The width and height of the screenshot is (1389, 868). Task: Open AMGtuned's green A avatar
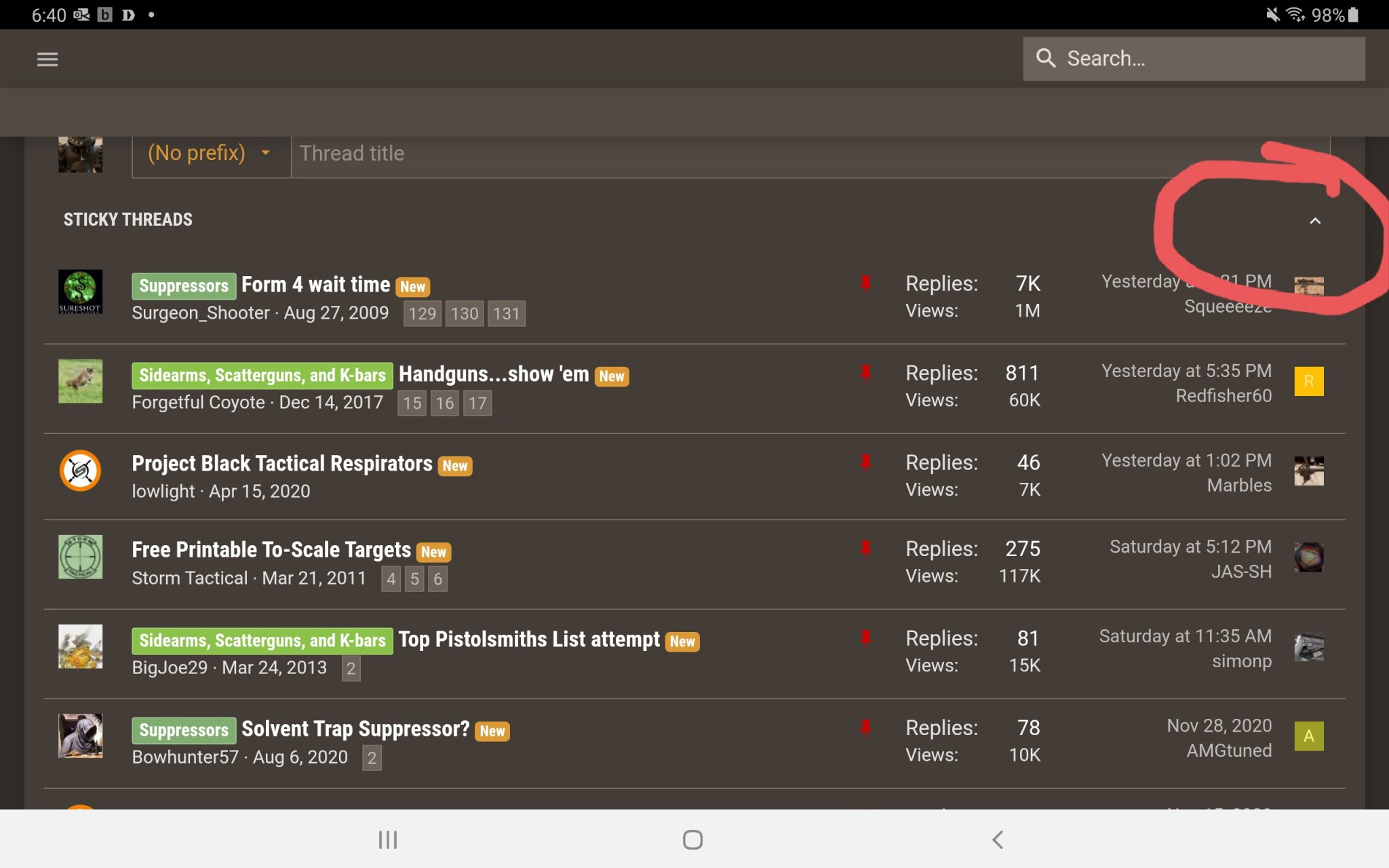1308,736
